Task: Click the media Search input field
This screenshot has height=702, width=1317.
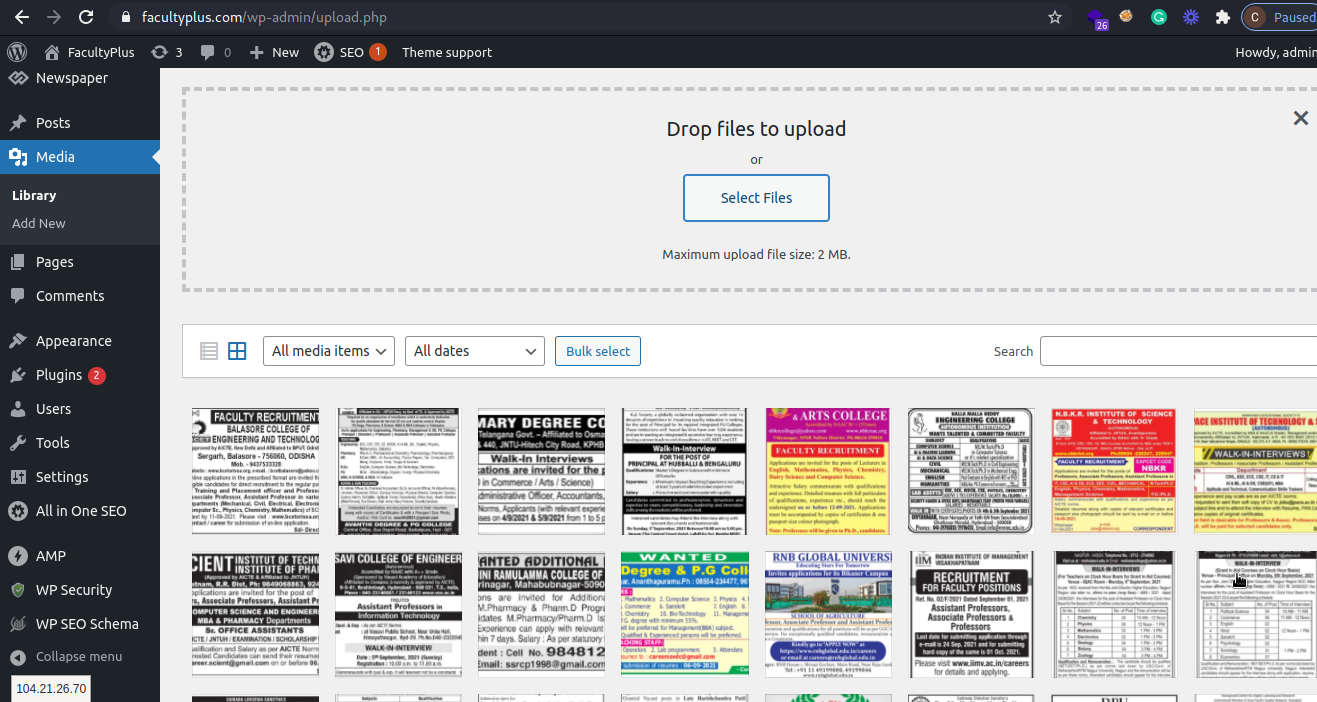Action: pos(1178,351)
